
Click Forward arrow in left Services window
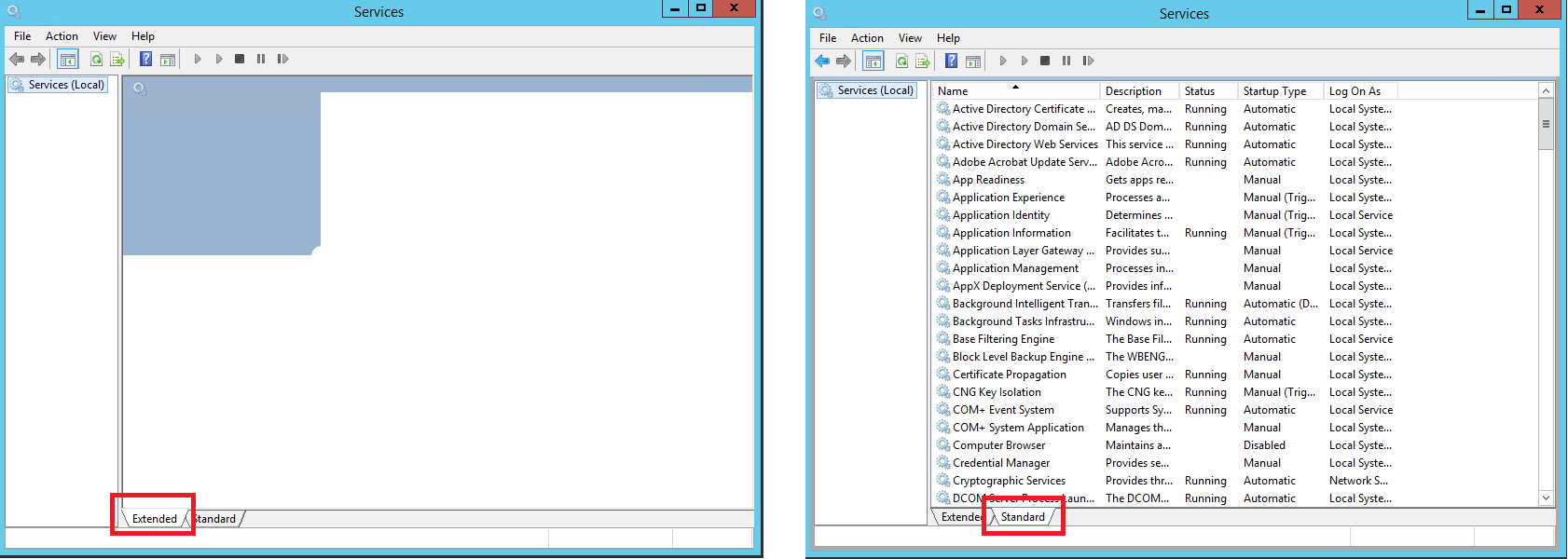38,59
